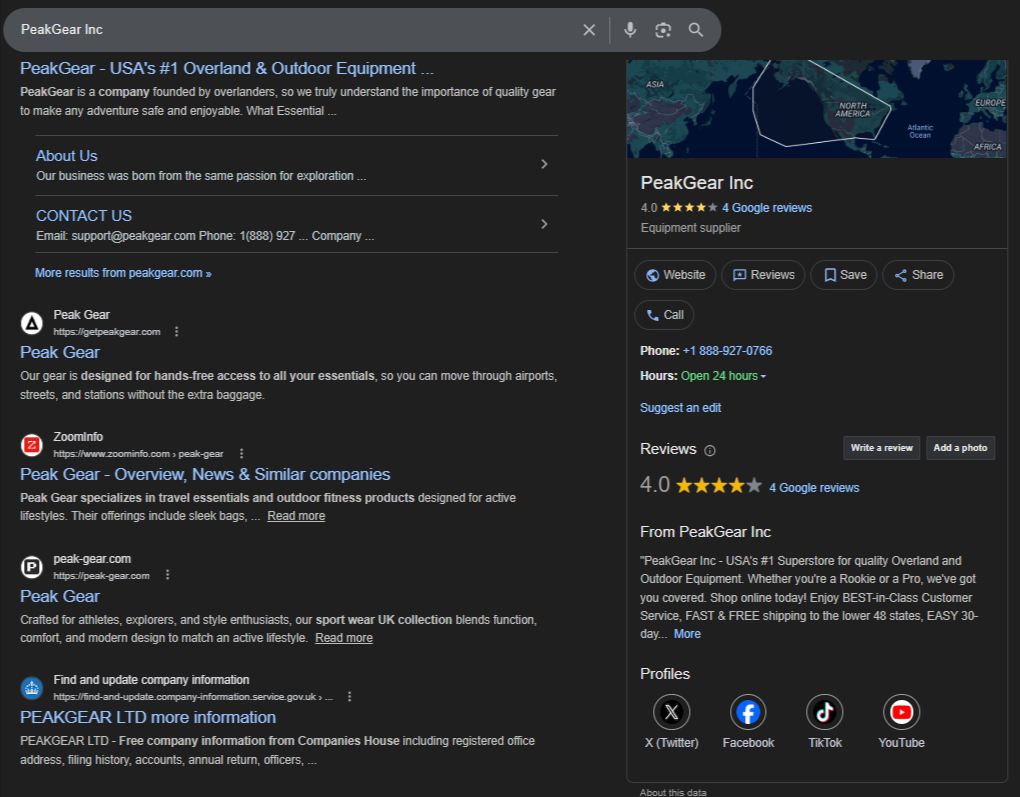Click phone number +1 888-927-0766

pos(727,351)
